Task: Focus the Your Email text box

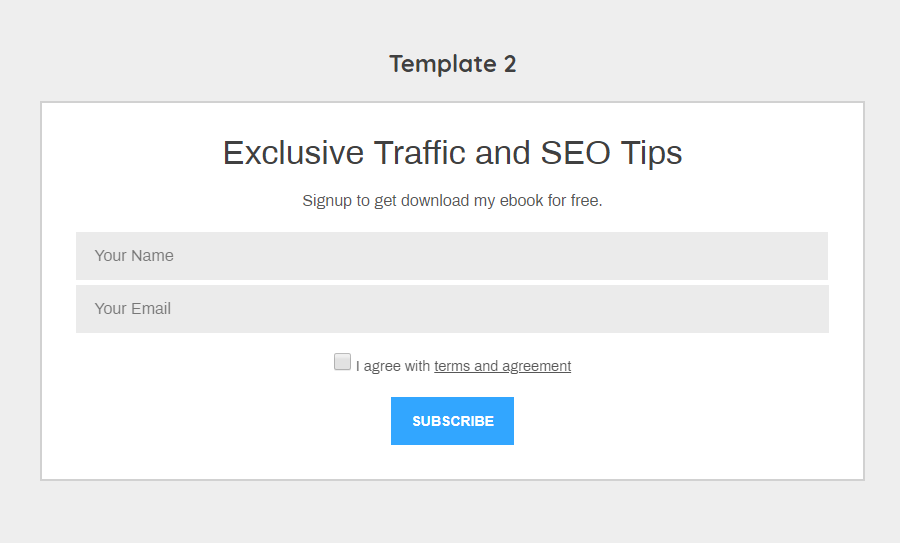Action: [x=451, y=309]
